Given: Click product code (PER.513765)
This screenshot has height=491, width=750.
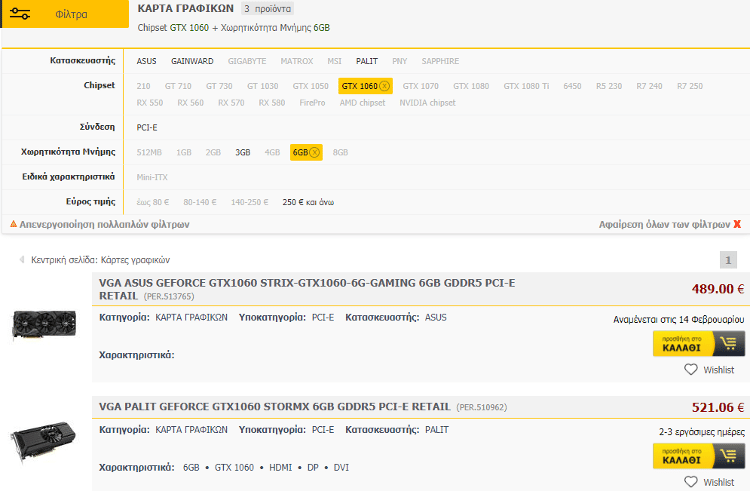Looking at the screenshot, I should (169, 296).
